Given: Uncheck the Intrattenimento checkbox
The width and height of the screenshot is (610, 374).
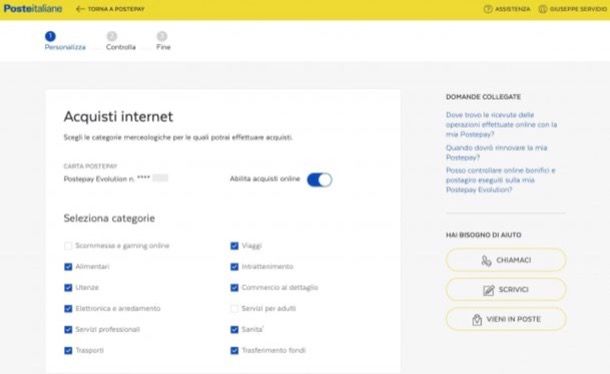Looking at the screenshot, I should point(234,267).
